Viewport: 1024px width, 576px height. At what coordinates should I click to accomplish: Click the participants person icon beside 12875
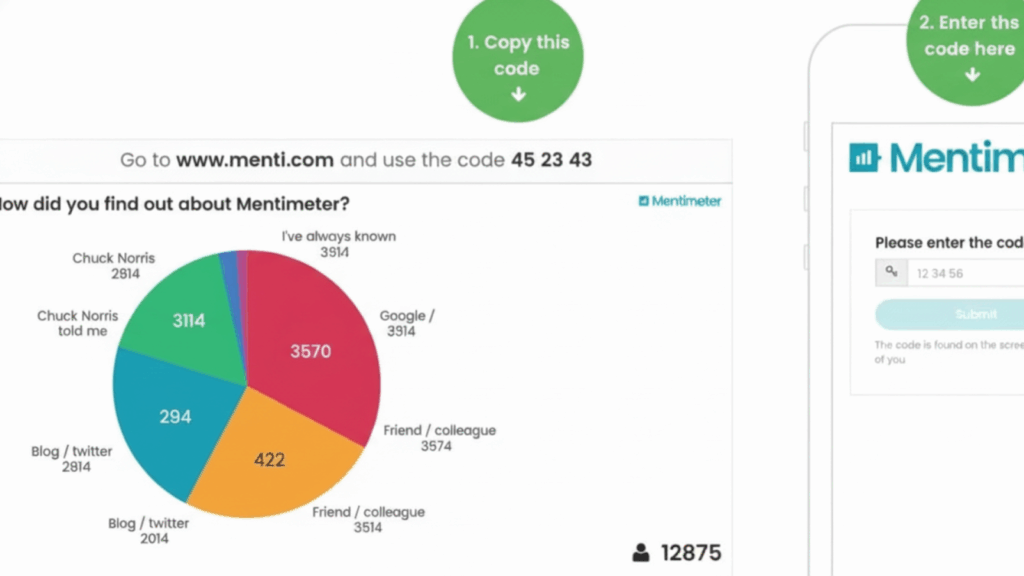point(640,552)
